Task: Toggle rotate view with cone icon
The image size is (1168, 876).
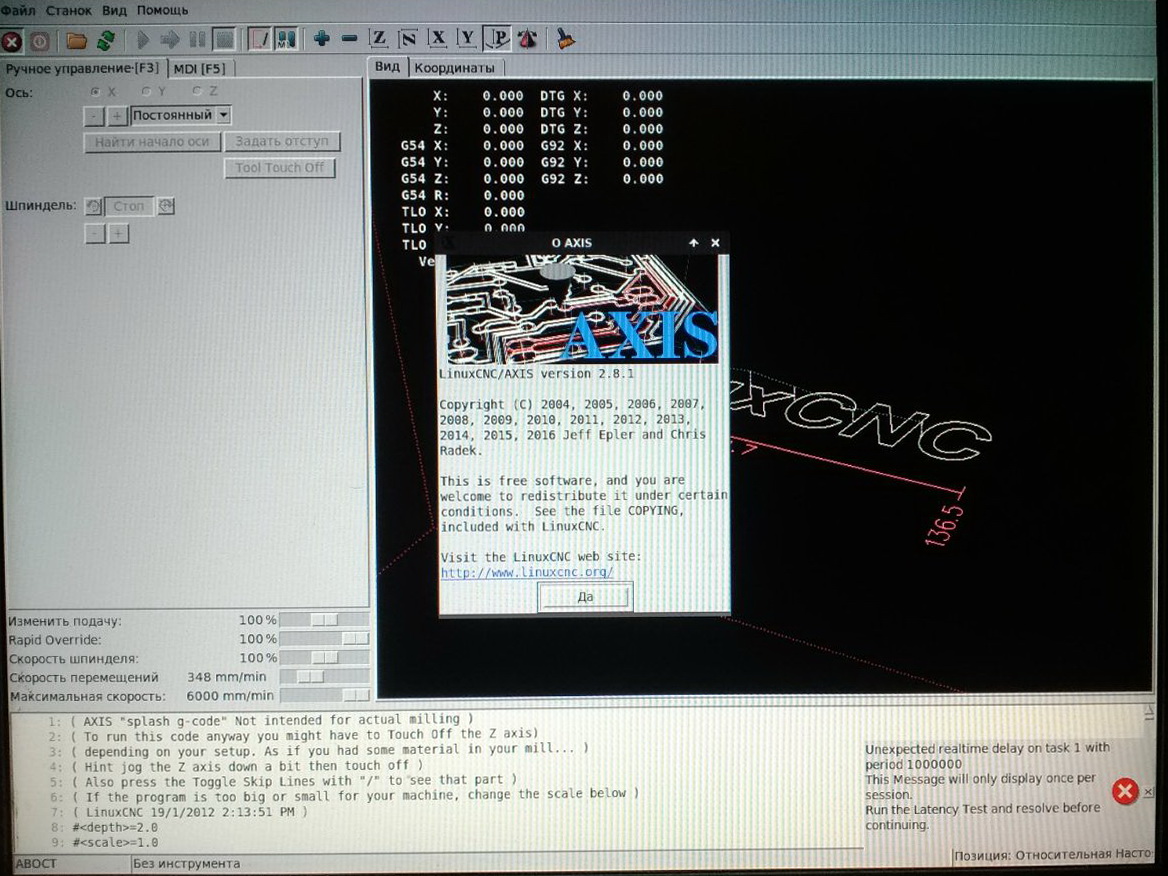Action: (x=527, y=38)
